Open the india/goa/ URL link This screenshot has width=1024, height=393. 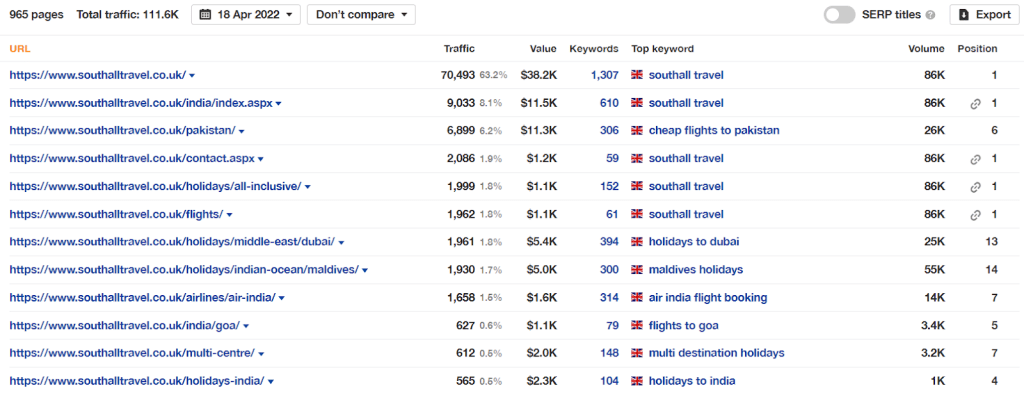125,326
